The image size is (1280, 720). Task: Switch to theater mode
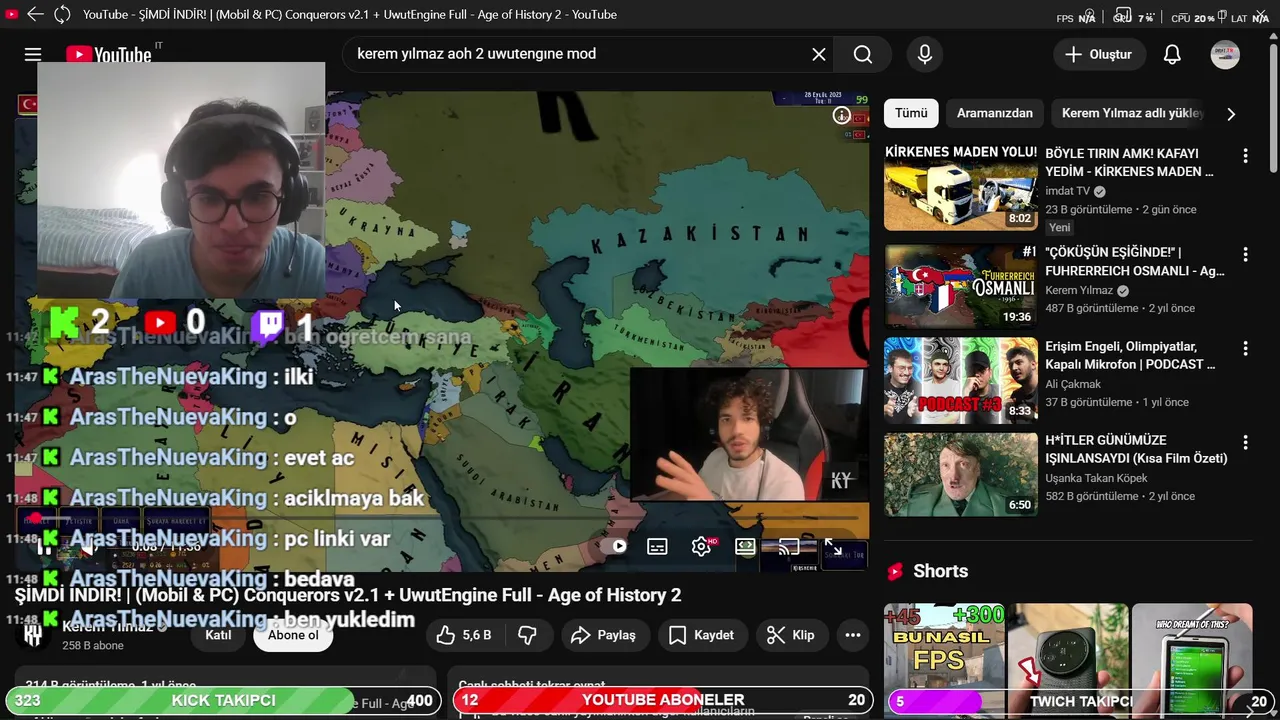pyautogui.click(x=745, y=546)
